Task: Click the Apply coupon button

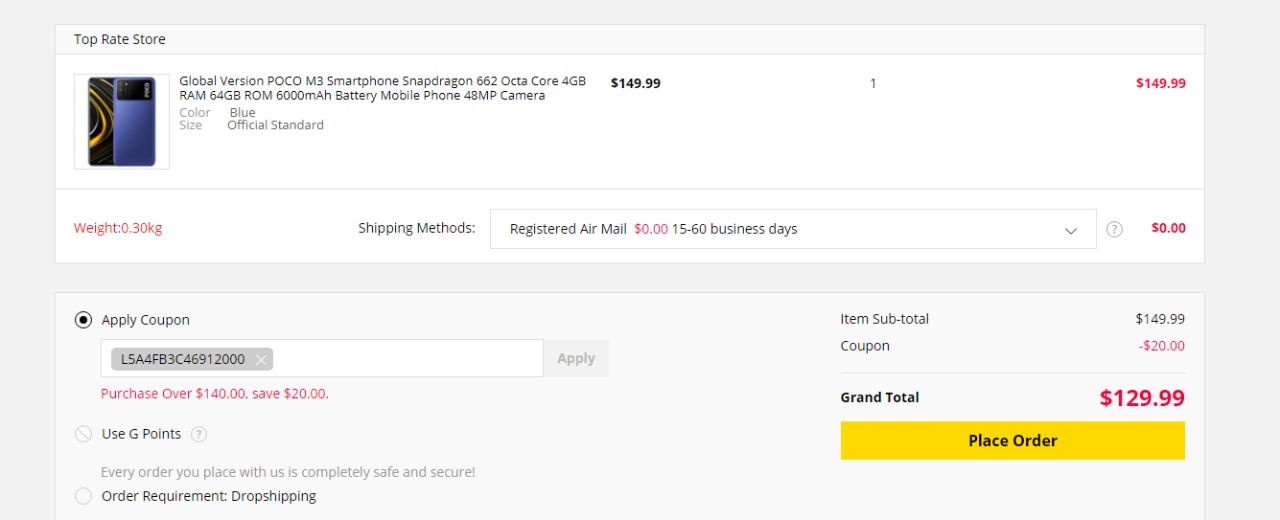Action: click(576, 358)
